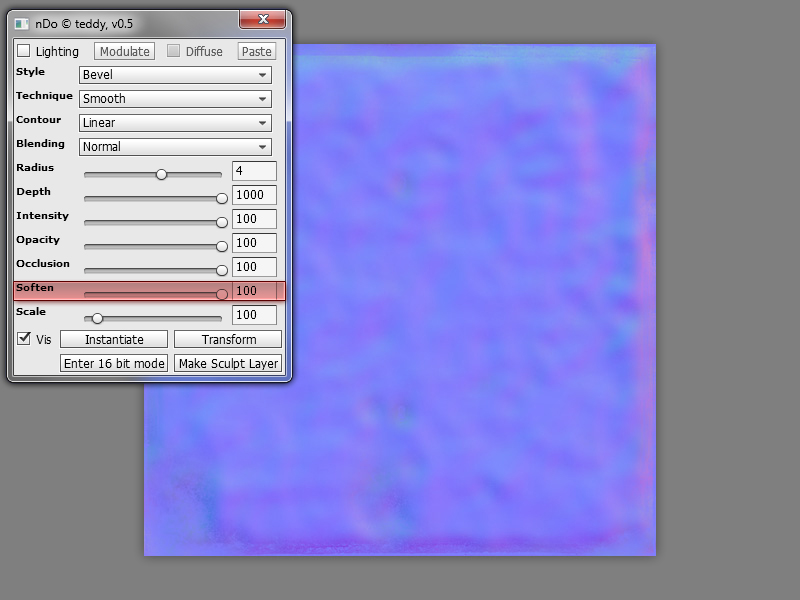Click the Scale slider handle
Image resolution: width=800 pixels, height=600 pixels.
[x=97, y=318]
